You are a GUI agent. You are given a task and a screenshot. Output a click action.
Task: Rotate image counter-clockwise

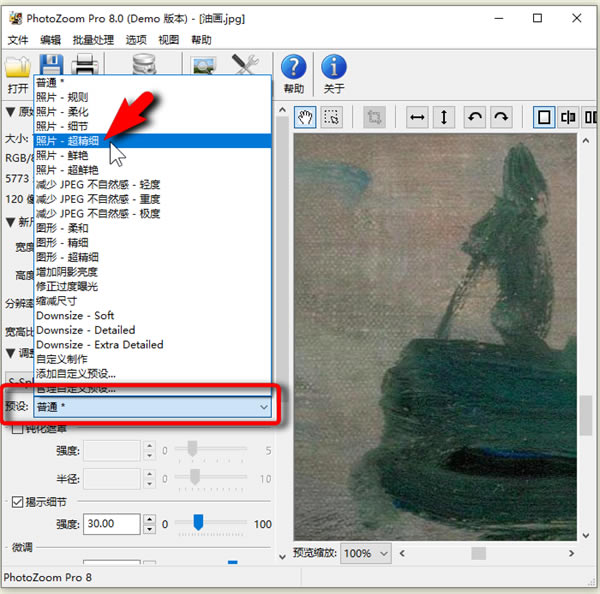coord(475,117)
